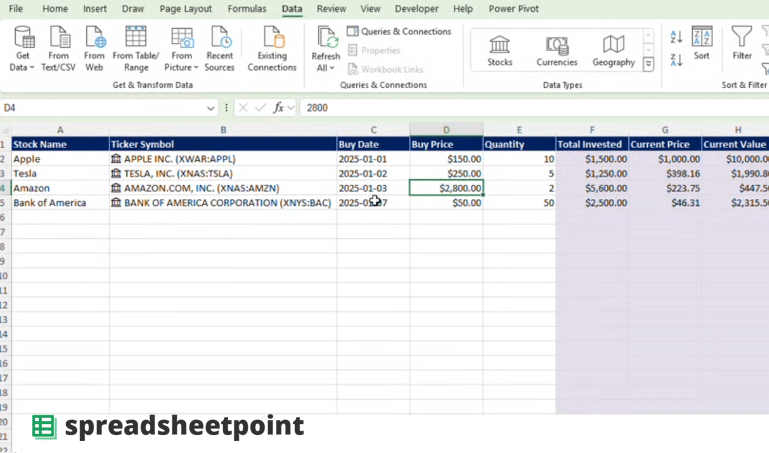769x453 pixels.
Task: Click the Insert Function fx icon
Action: click(278, 108)
